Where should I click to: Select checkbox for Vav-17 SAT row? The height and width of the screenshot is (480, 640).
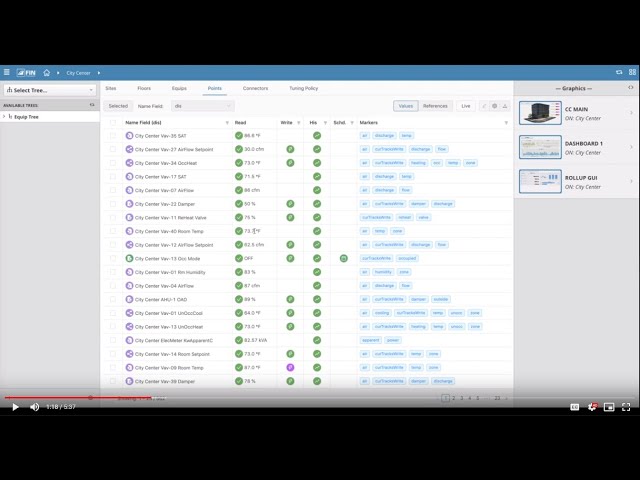point(113,177)
